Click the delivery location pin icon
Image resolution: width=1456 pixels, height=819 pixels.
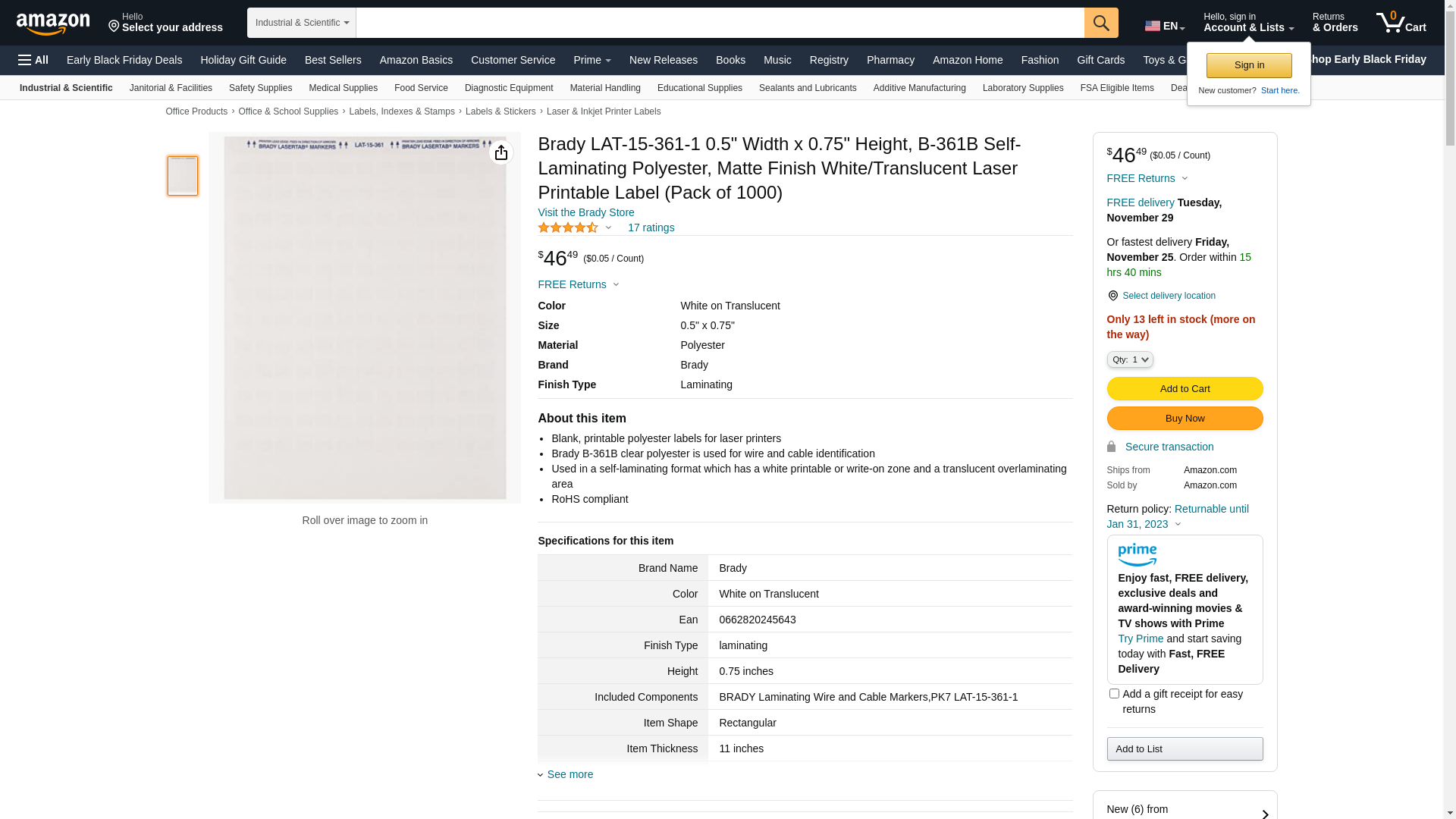pos(1112,296)
